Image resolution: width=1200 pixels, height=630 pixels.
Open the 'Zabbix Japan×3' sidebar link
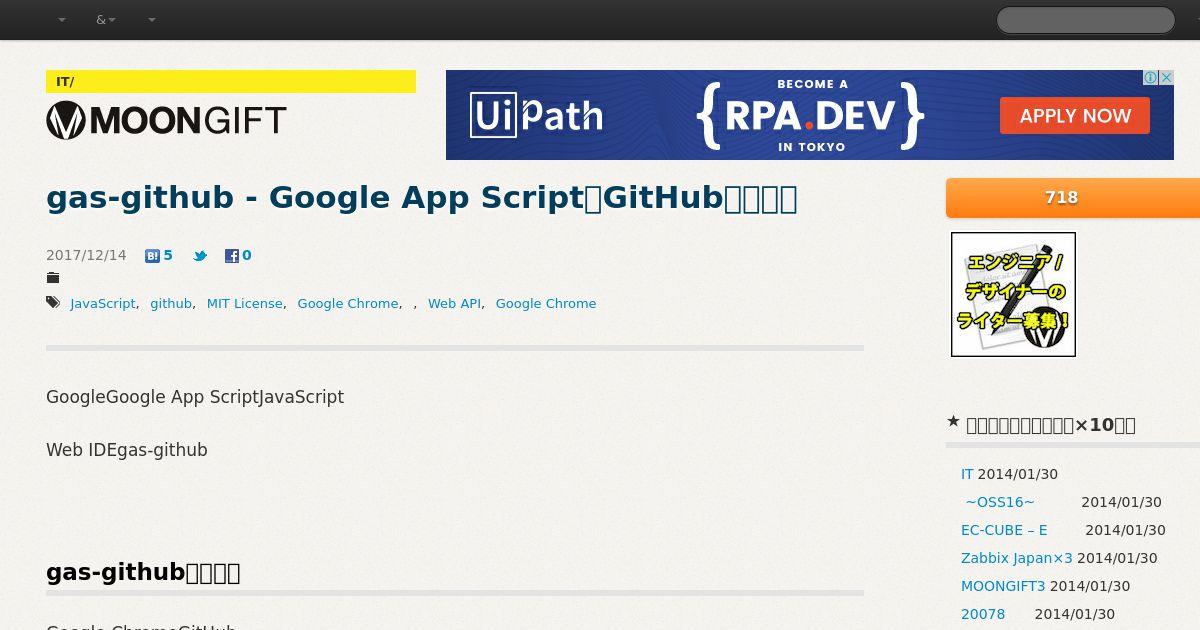(x=1017, y=558)
